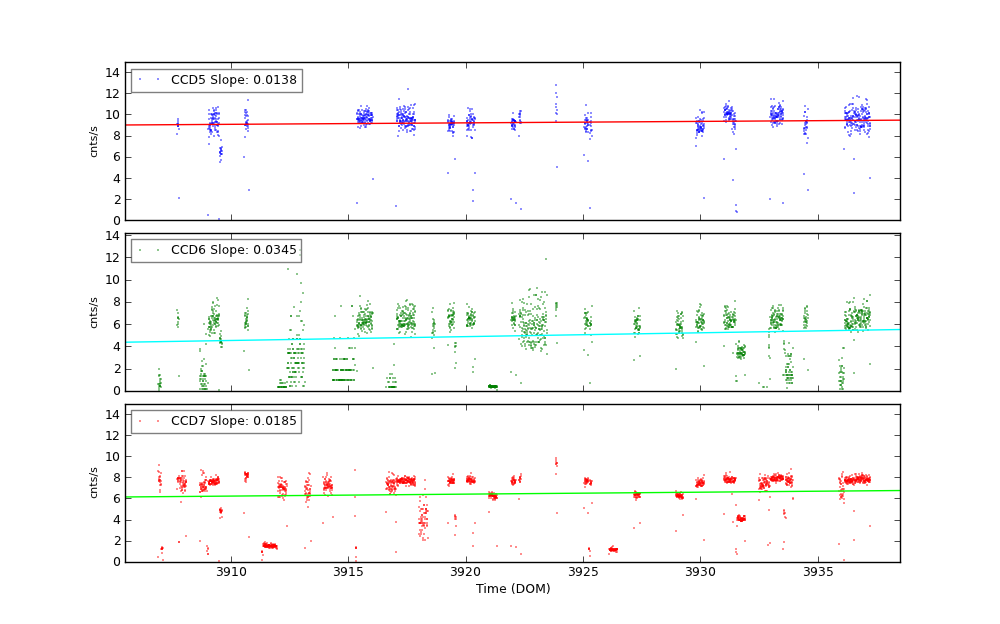Click the 3915 x-axis tick label
The width and height of the screenshot is (1000, 624).
pos(348,572)
